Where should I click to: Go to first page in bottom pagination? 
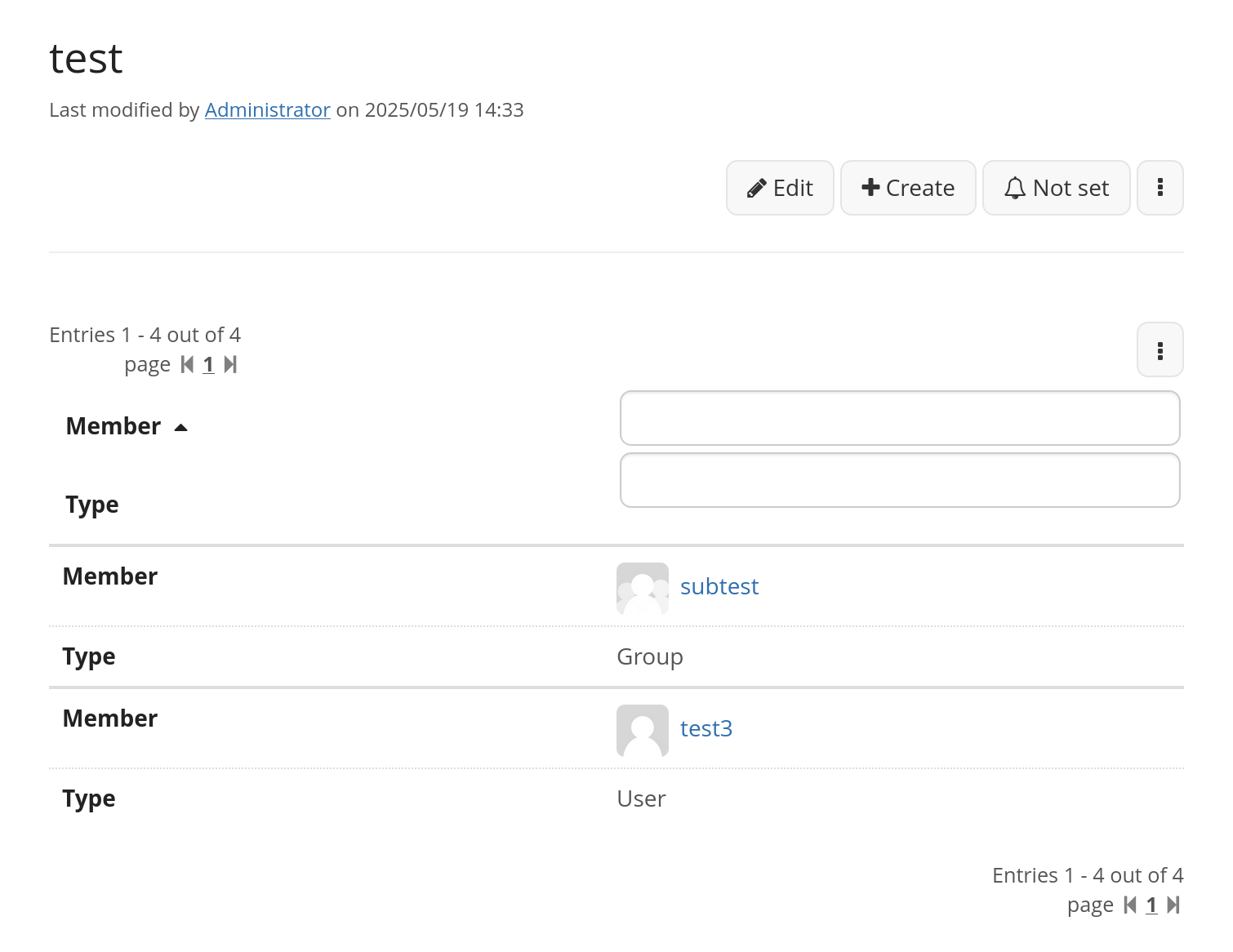click(1130, 905)
